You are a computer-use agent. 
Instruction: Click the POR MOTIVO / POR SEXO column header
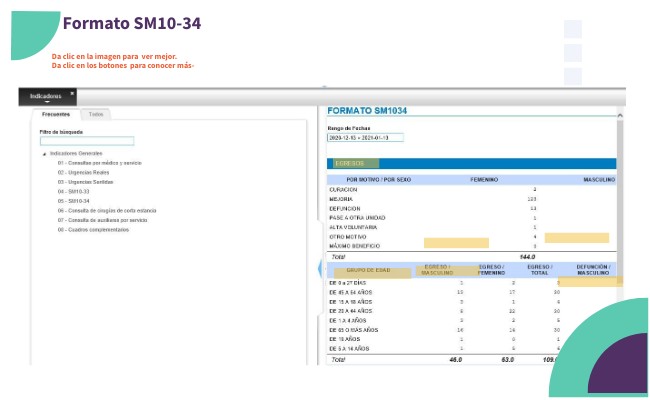click(x=378, y=179)
